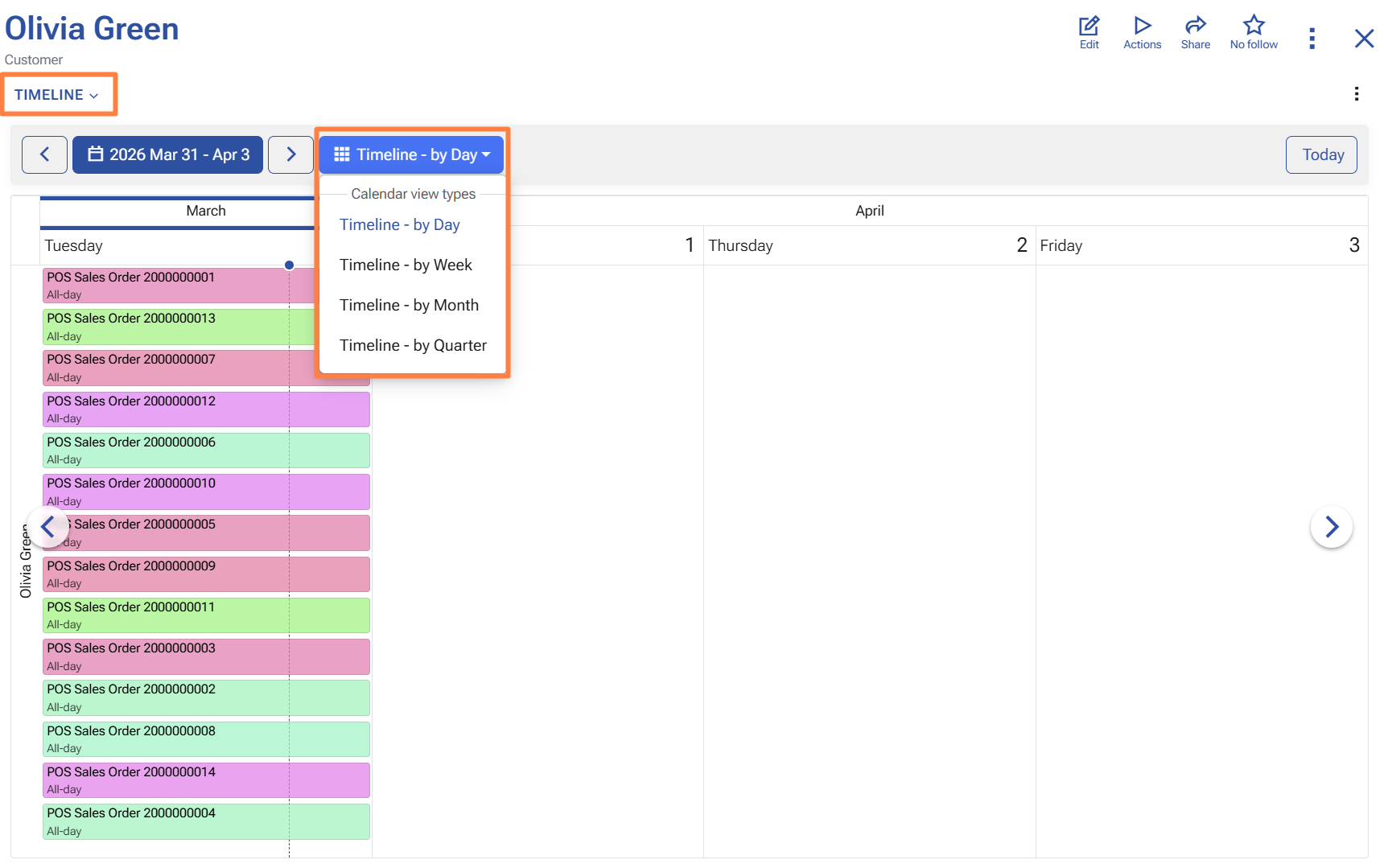Click the previous date range arrow

(44, 154)
